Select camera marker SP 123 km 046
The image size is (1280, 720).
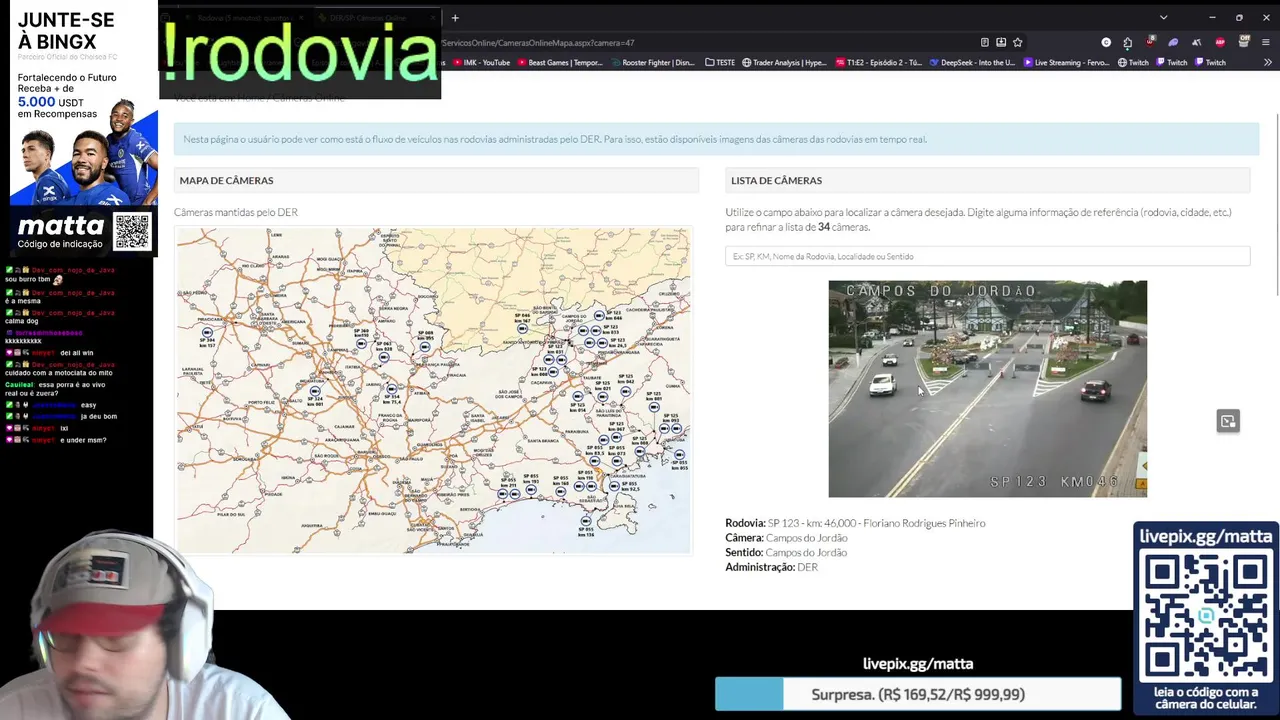(599, 315)
